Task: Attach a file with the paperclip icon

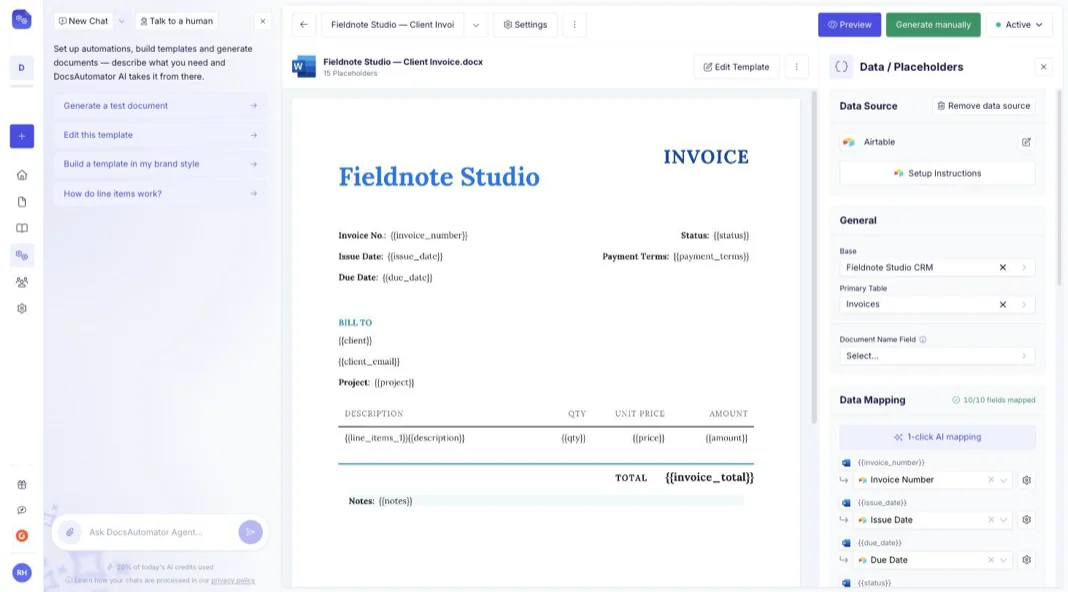Action: 69,532
